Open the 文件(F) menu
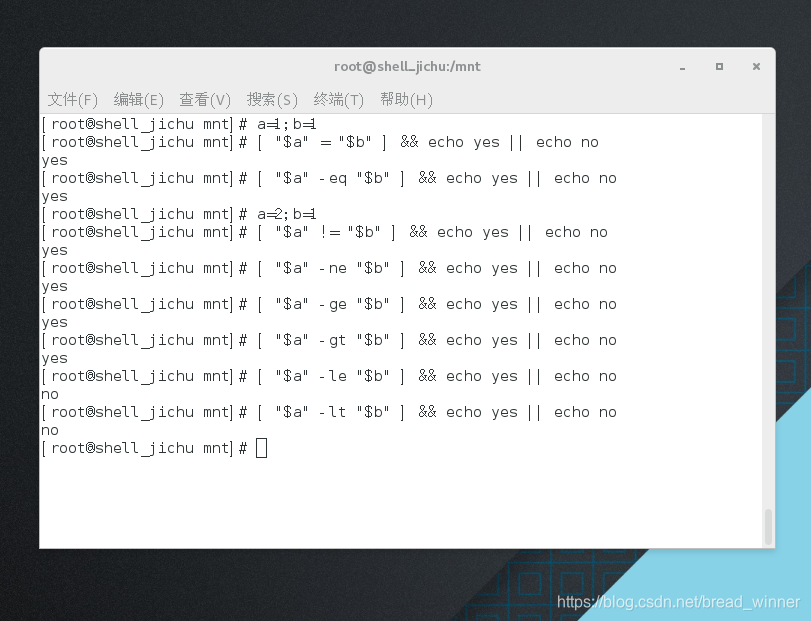The height and width of the screenshot is (621, 811). click(x=72, y=99)
